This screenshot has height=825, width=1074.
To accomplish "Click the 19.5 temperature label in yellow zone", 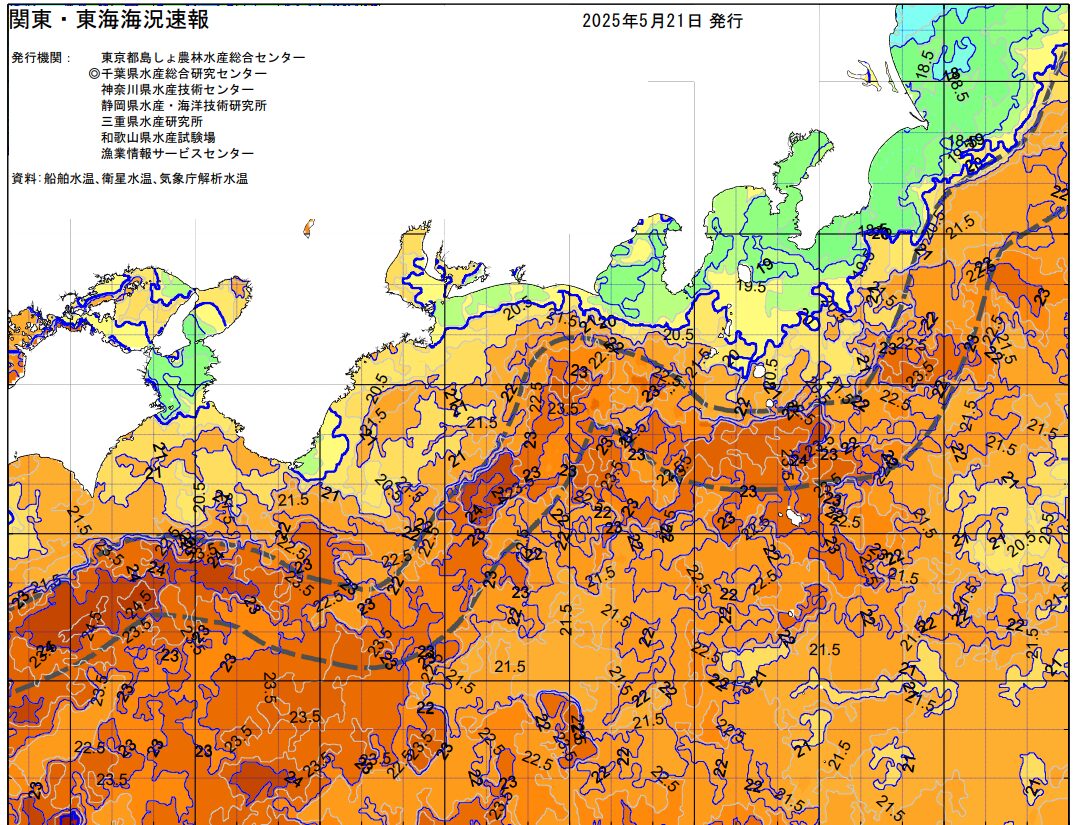I will click(750, 286).
